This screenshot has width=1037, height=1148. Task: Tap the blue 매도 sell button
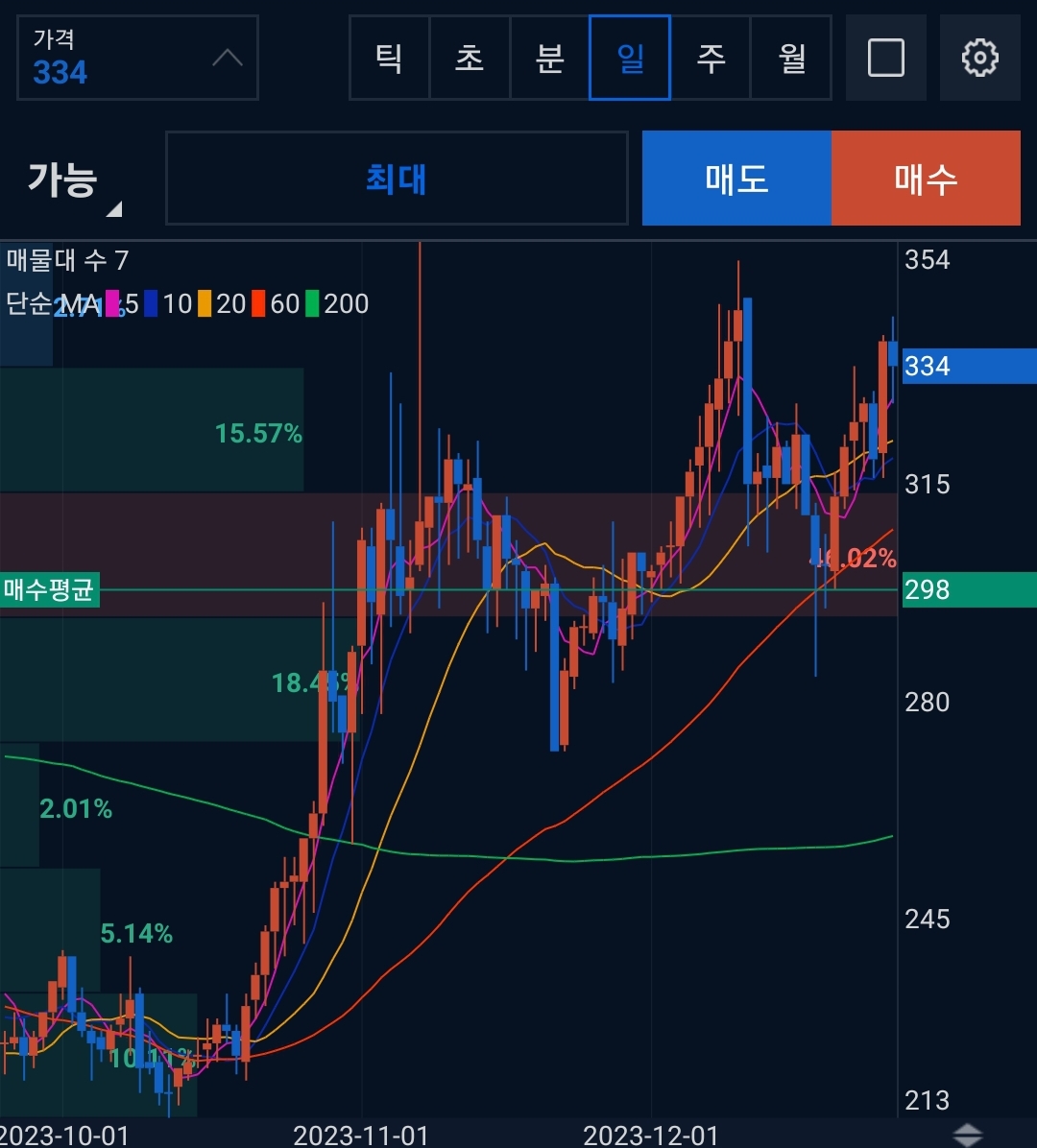tap(736, 178)
